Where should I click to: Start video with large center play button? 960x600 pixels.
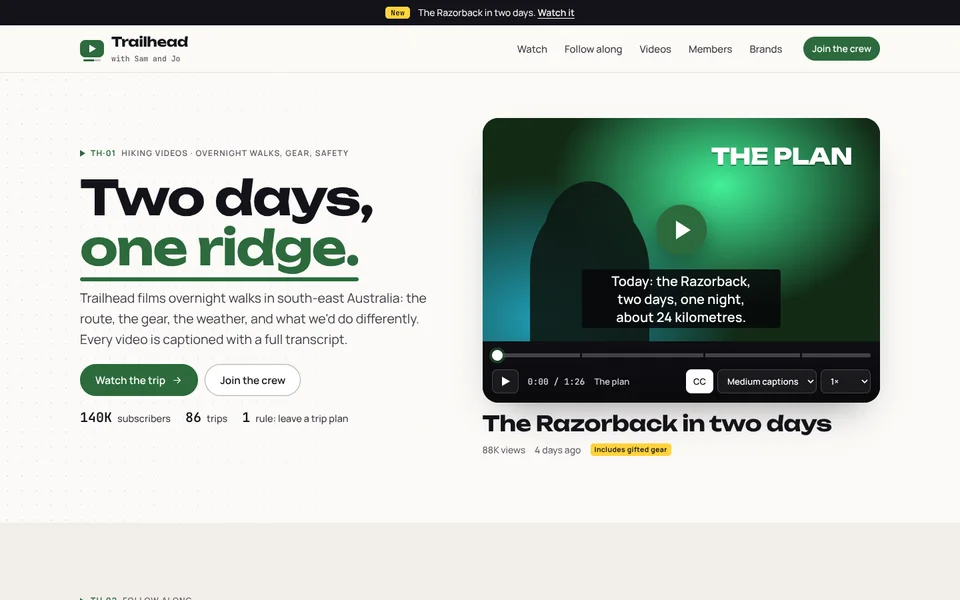pos(681,230)
